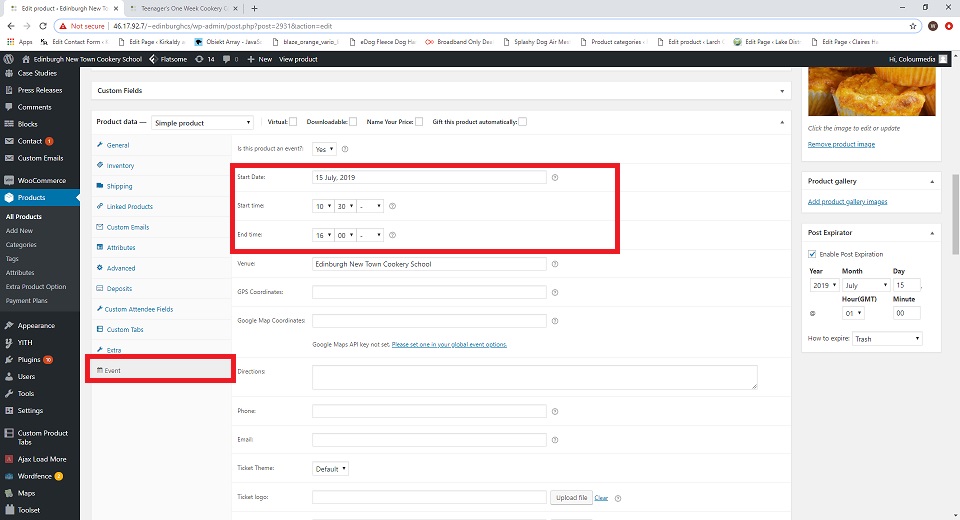Disable the Enable Post Expiration checkbox
Image resolution: width=960 pixels, height=520 pixels.
pyautogui.click(x=812, y=254)
